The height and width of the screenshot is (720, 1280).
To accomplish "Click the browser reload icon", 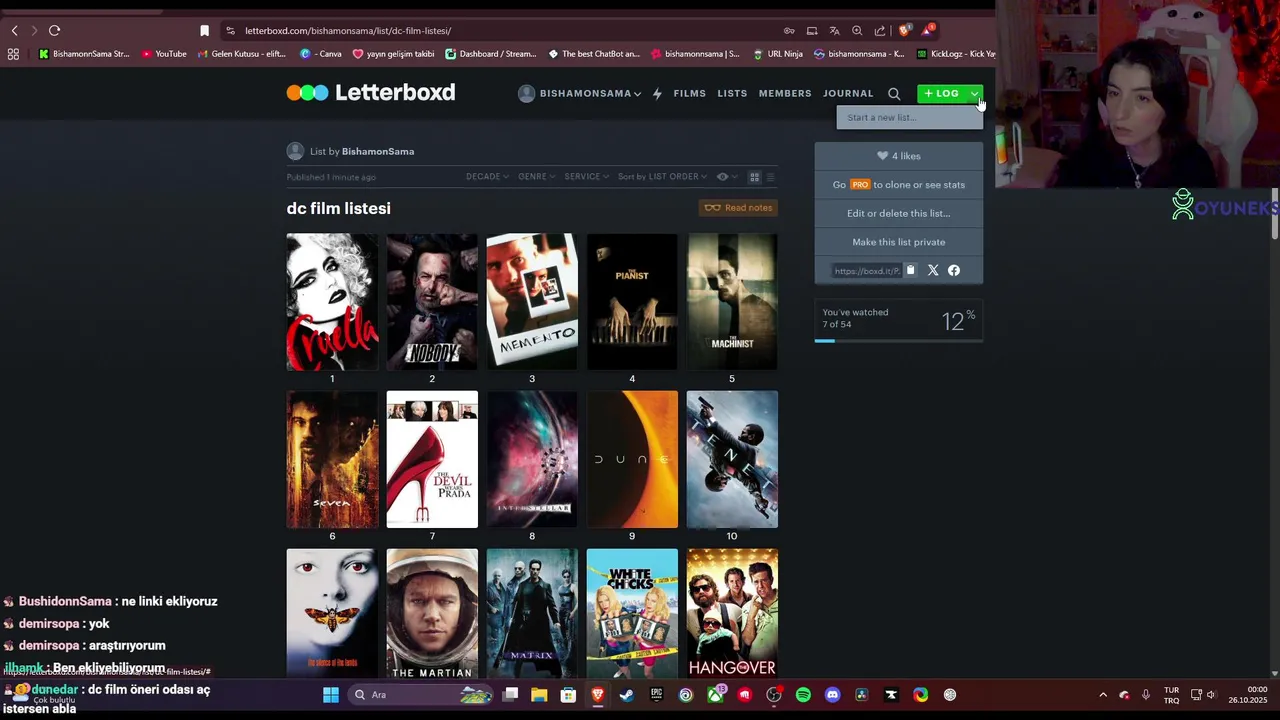I will 54,31.
